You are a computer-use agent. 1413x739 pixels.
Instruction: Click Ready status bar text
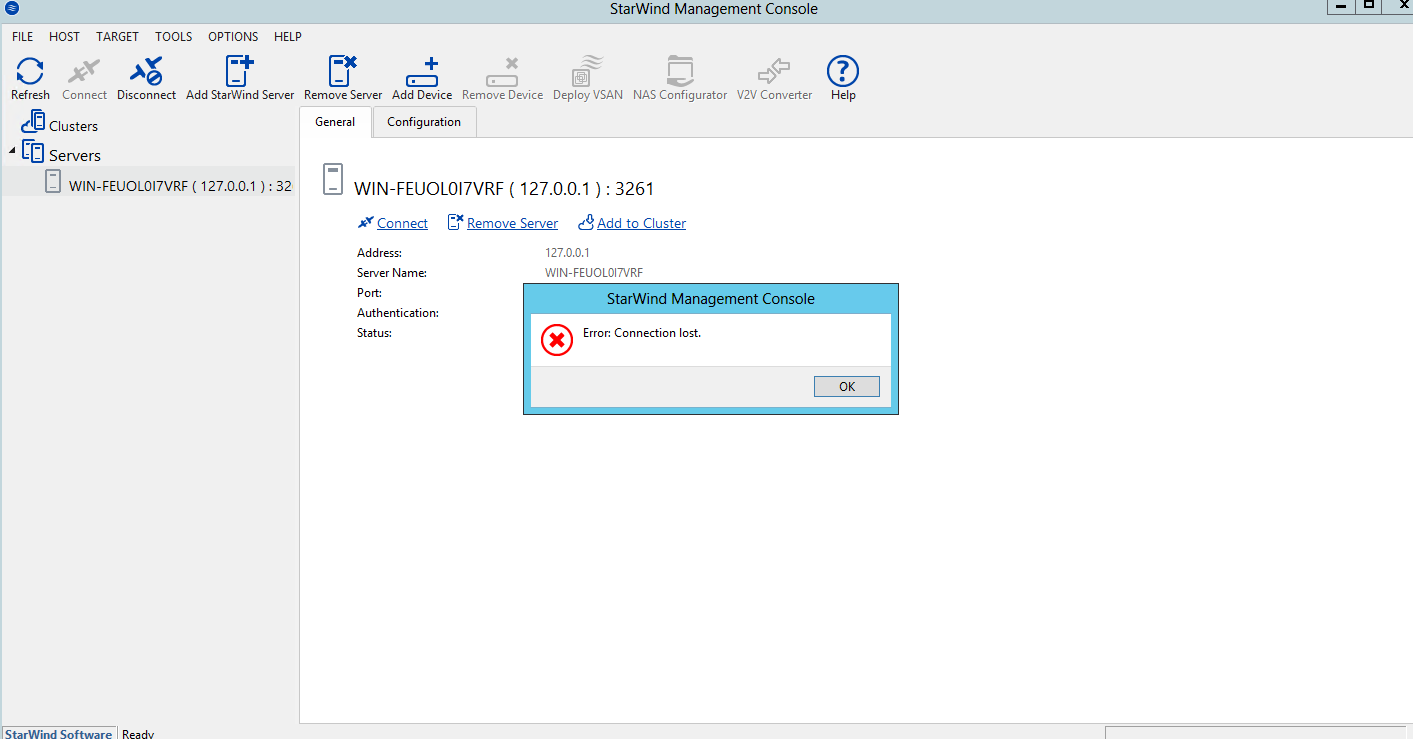[x=138, y=734]
